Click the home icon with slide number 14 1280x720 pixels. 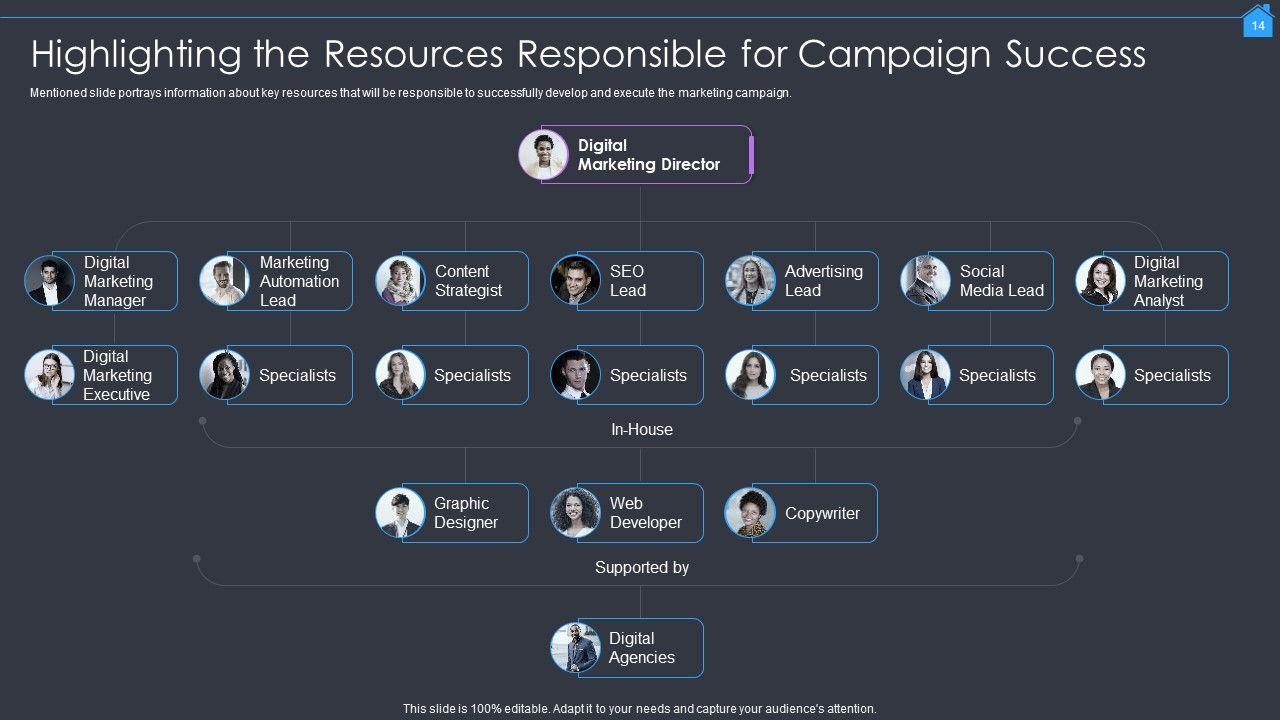(x=1258, y=22)
